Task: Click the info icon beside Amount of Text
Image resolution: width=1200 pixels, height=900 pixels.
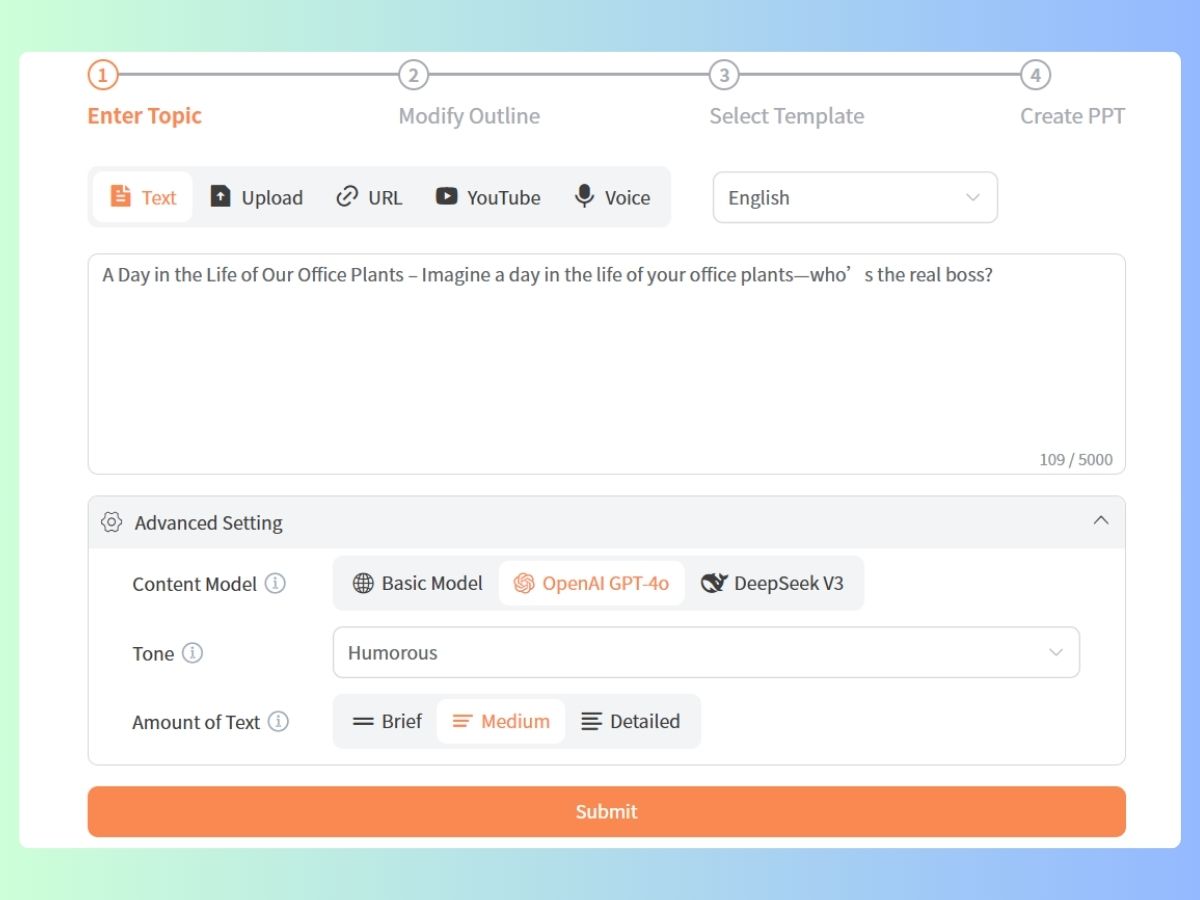Action: (x=278, y=721)
